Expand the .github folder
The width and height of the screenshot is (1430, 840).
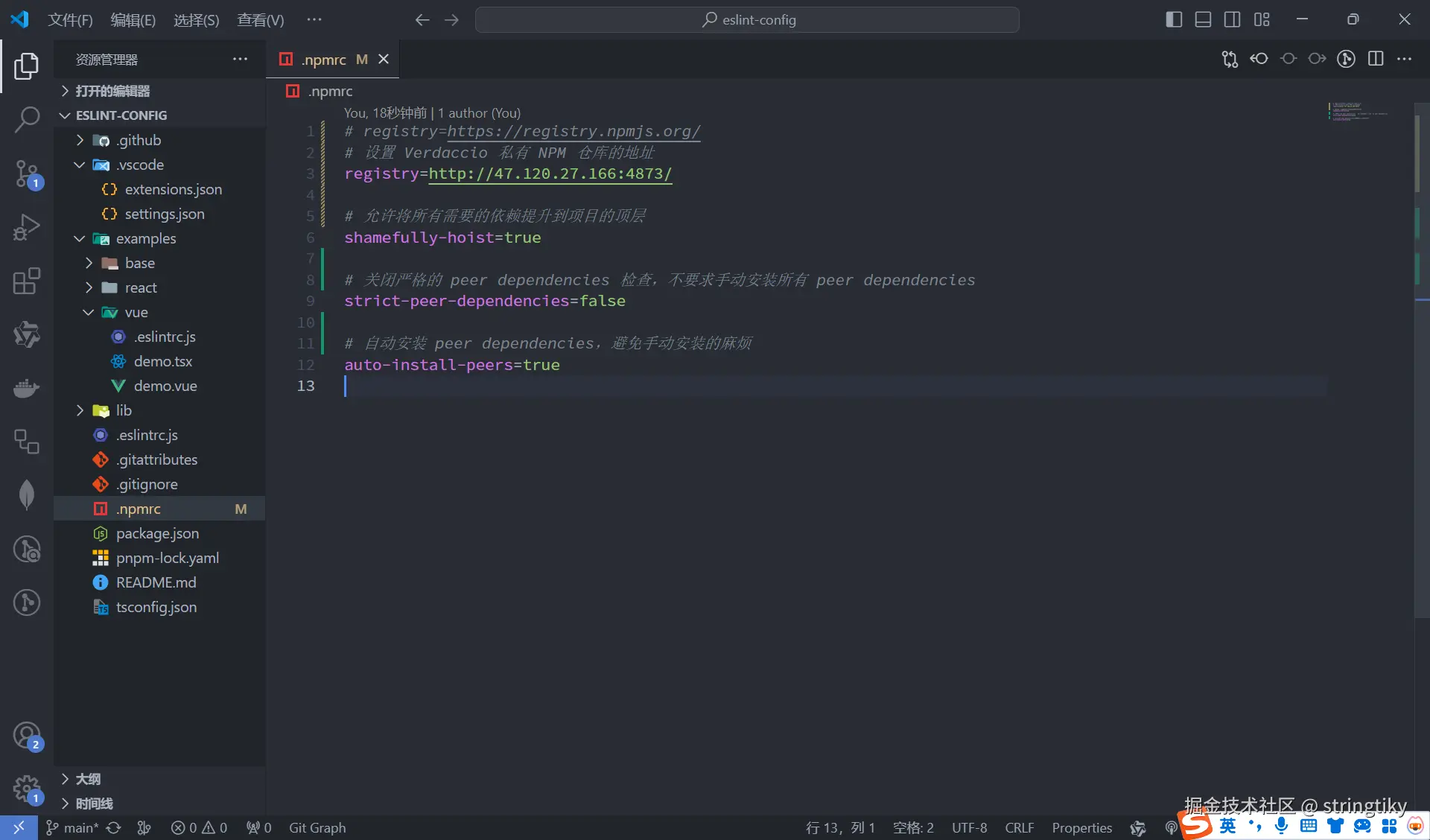tap(139, 140)
